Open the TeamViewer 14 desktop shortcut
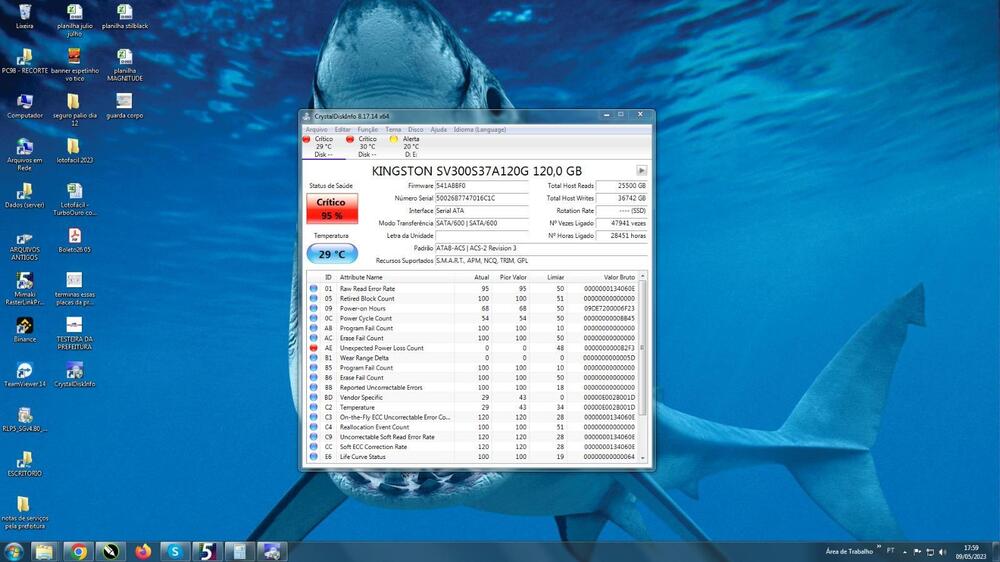This screenshot has height=562, width=1000. [24, 371]
